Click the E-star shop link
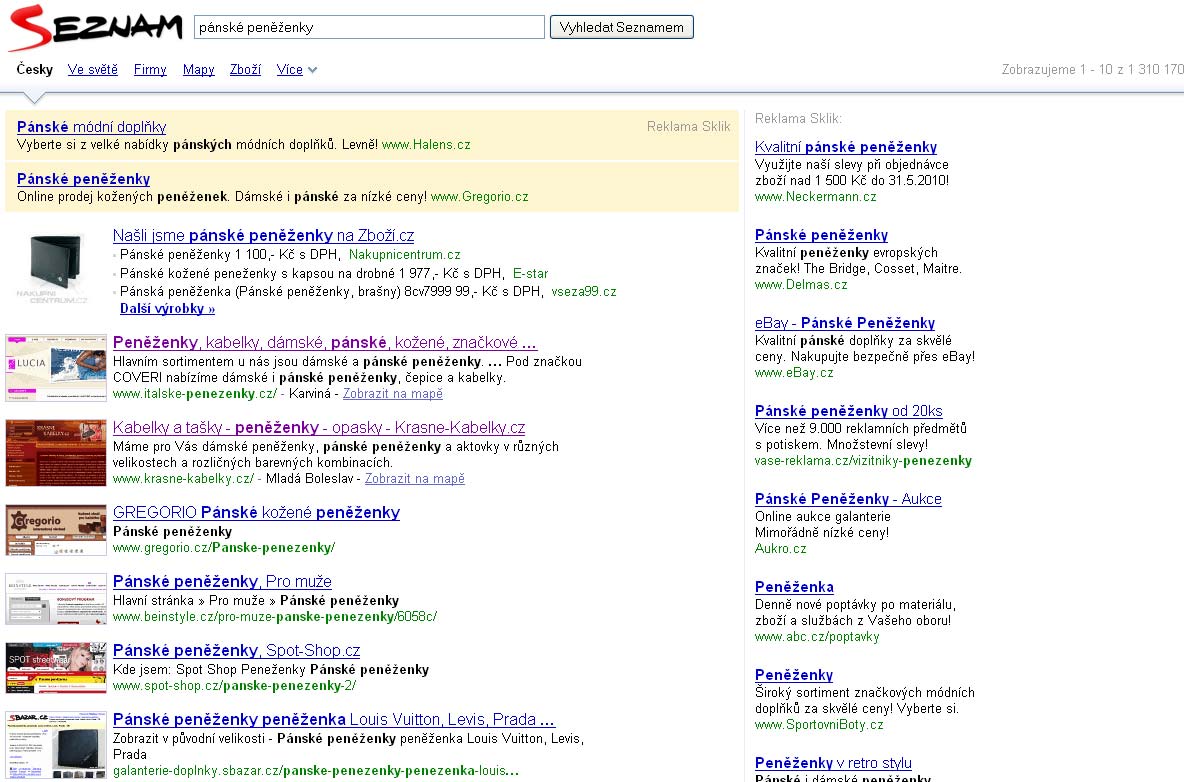Viewport: 1184px width, 782px height. [x=531, y=273]
